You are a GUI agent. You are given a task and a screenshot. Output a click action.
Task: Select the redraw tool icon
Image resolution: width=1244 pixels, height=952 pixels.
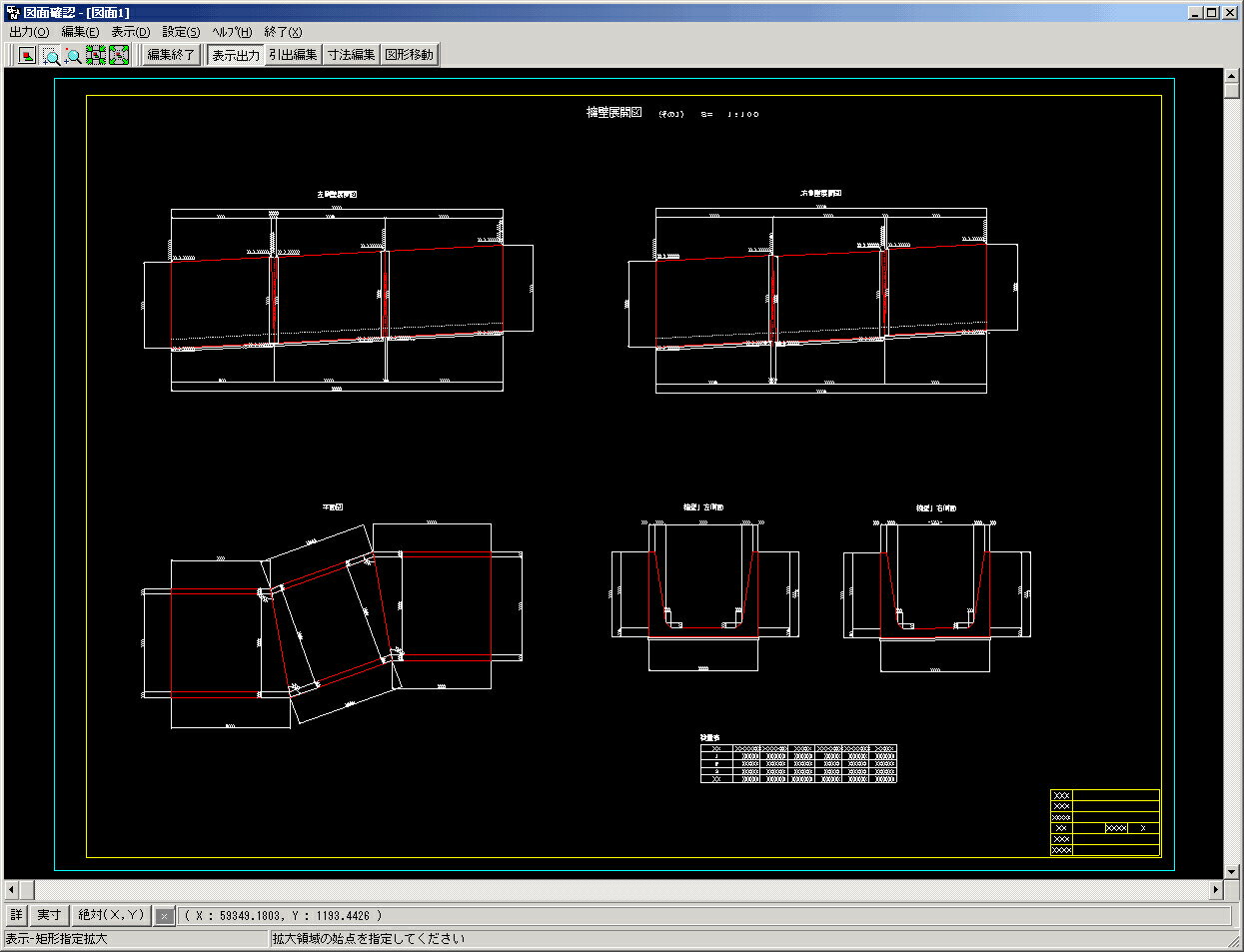(25, 55)
